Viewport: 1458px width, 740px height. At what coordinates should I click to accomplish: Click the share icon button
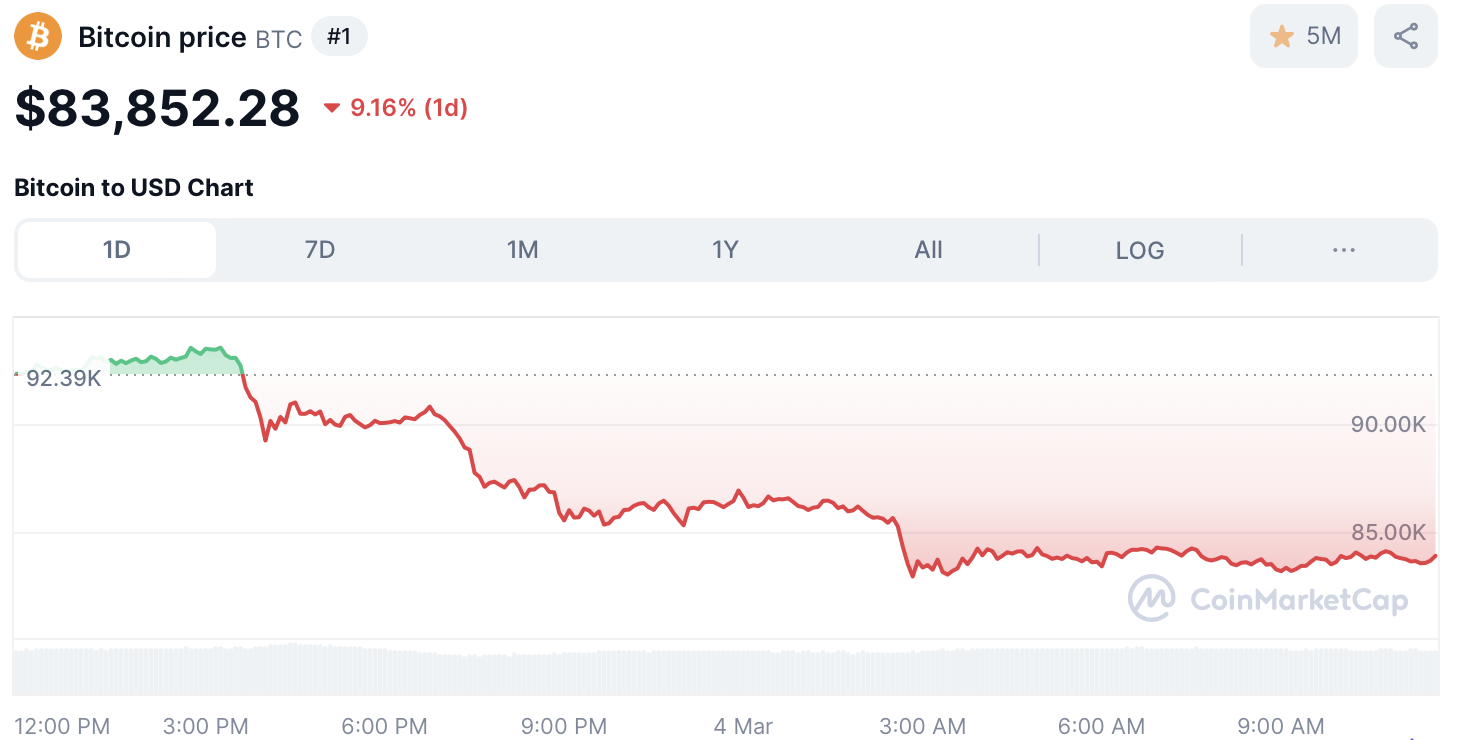(x=1406, y=37)
